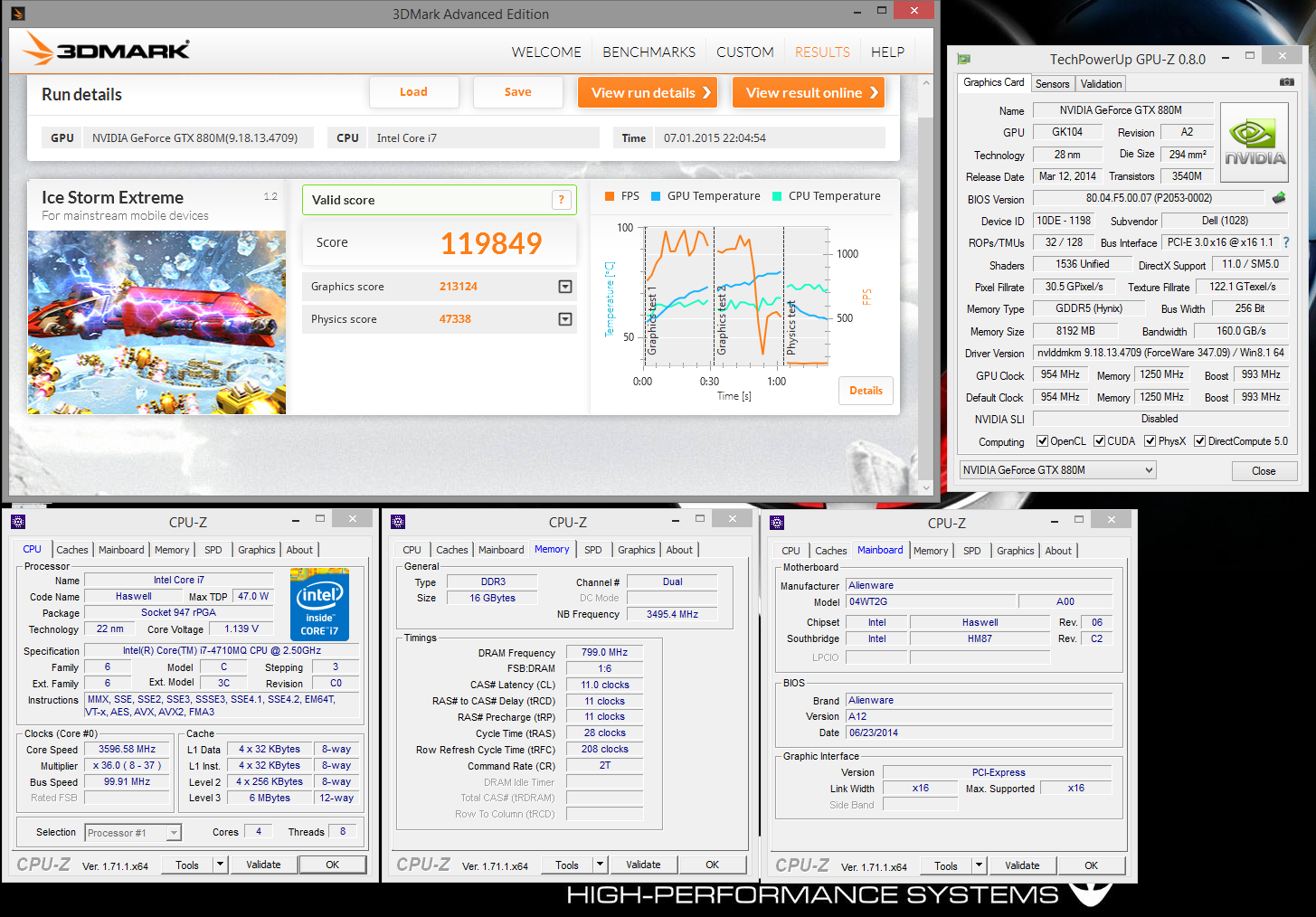The image size is (1316, 917).
Task: Click the GPU-Z title bar app icon
Action: coord(964,59)
